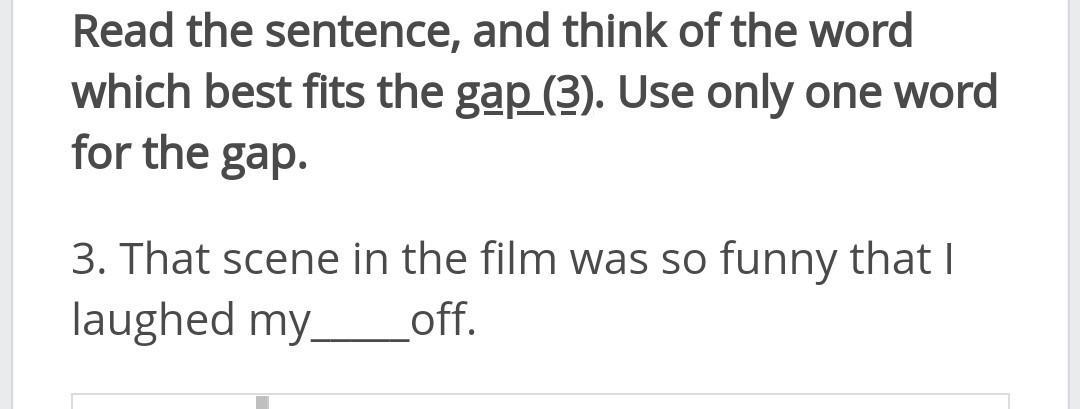The height and width of the screenshot is (409, 1080).
Task: Click the word "funny" in the sentence
Action: (x=778, y=260)
